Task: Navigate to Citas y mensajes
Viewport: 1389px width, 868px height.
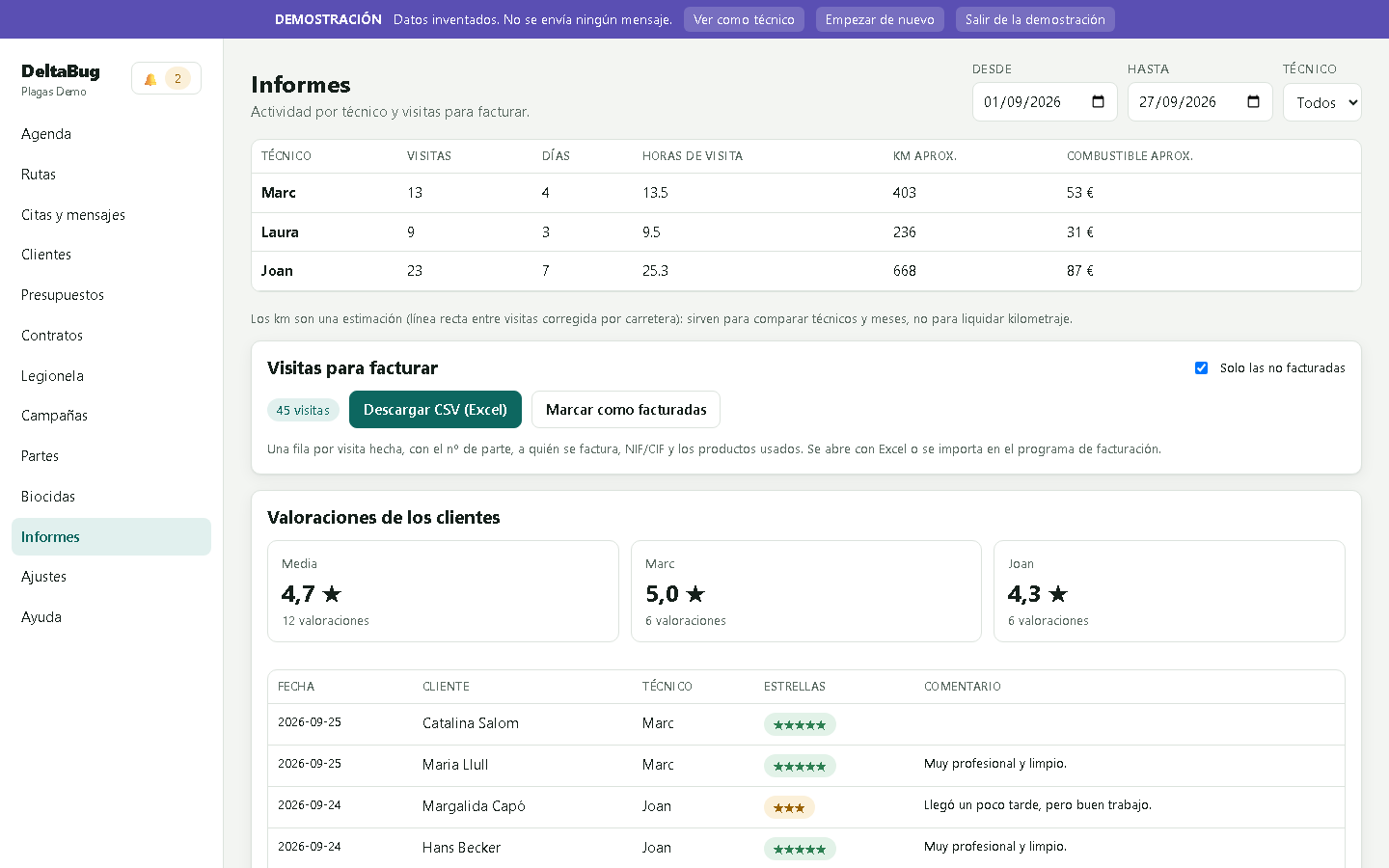Action: (111, 215)
